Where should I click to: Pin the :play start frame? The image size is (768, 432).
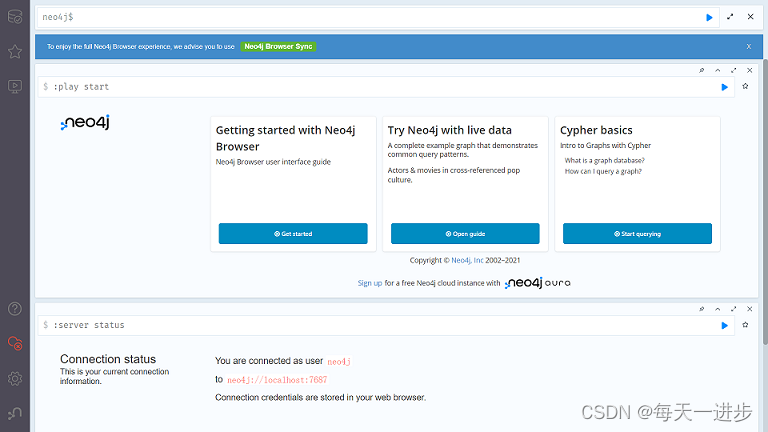701,71
